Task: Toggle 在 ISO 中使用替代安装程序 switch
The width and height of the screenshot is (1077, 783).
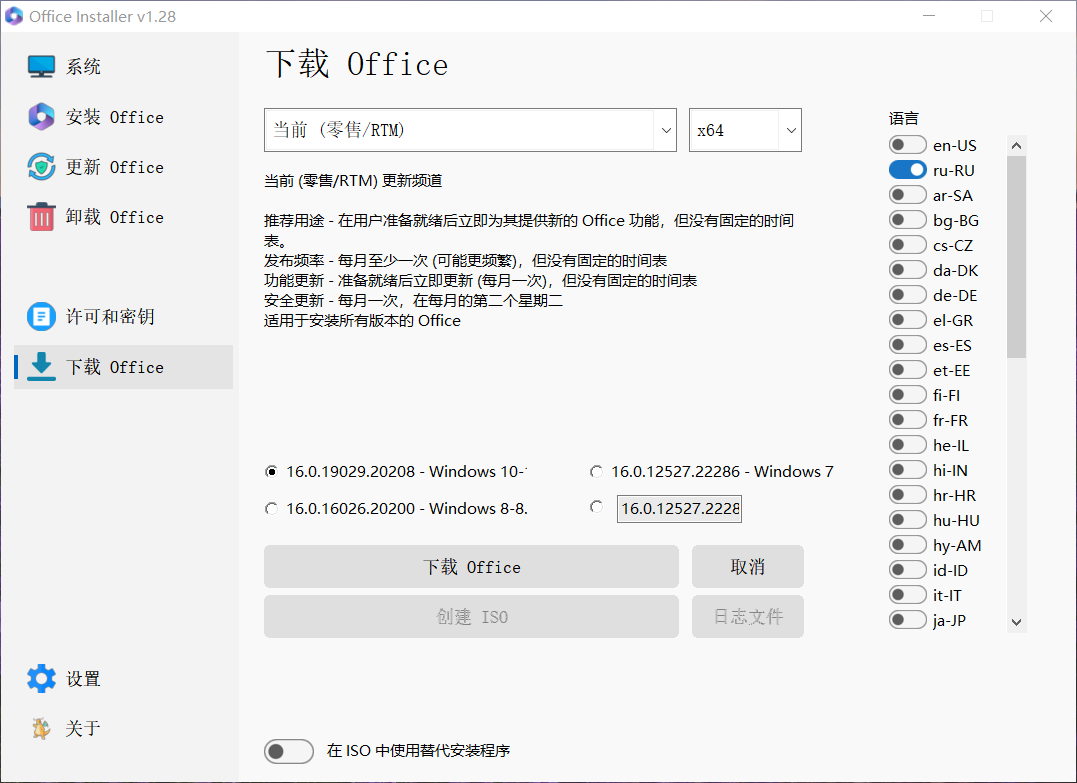Action: [x=288, y=751]
